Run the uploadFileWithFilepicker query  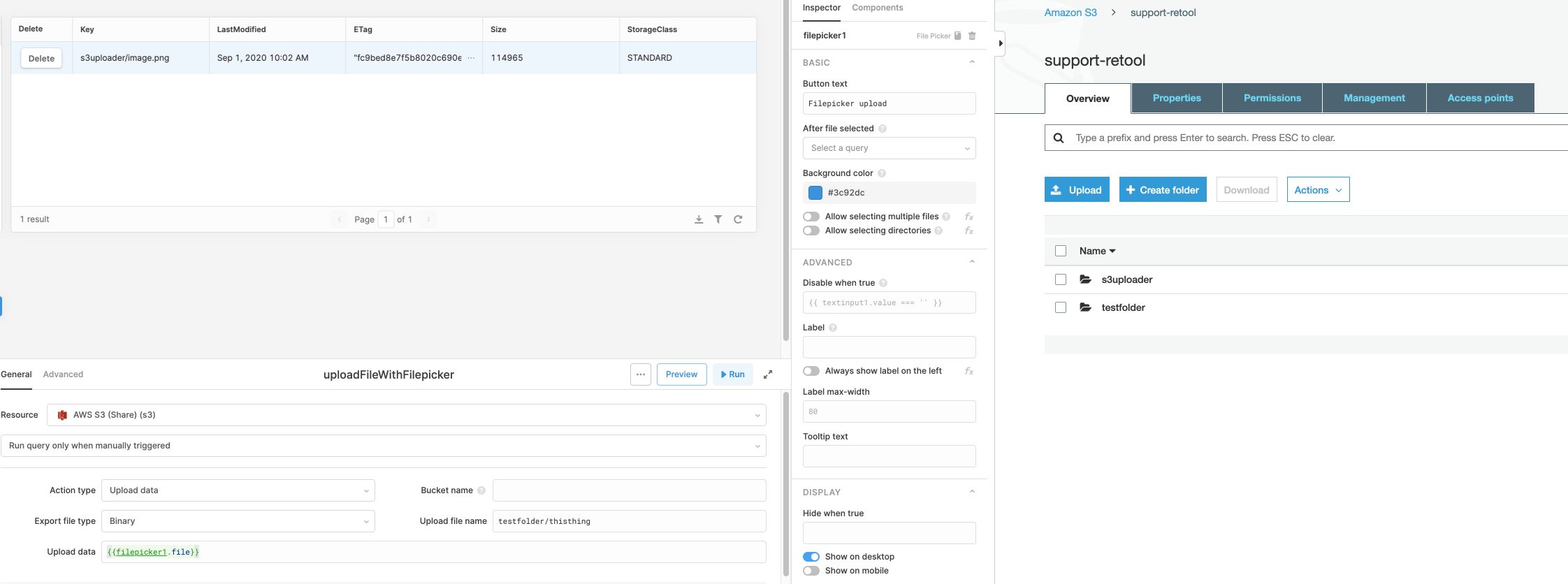click(x=733, y=374)
